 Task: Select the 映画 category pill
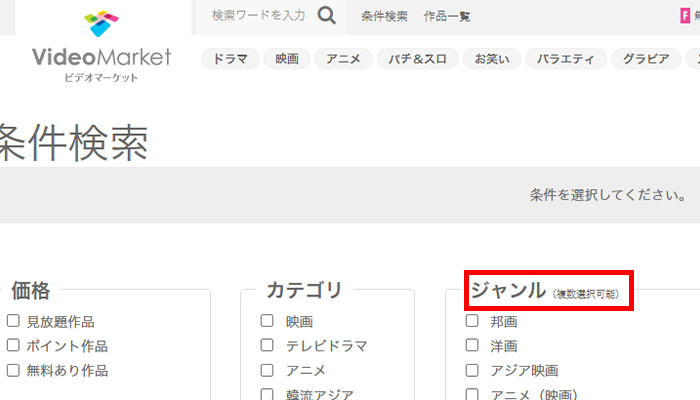pyautogui.click(x=287, y=58)
